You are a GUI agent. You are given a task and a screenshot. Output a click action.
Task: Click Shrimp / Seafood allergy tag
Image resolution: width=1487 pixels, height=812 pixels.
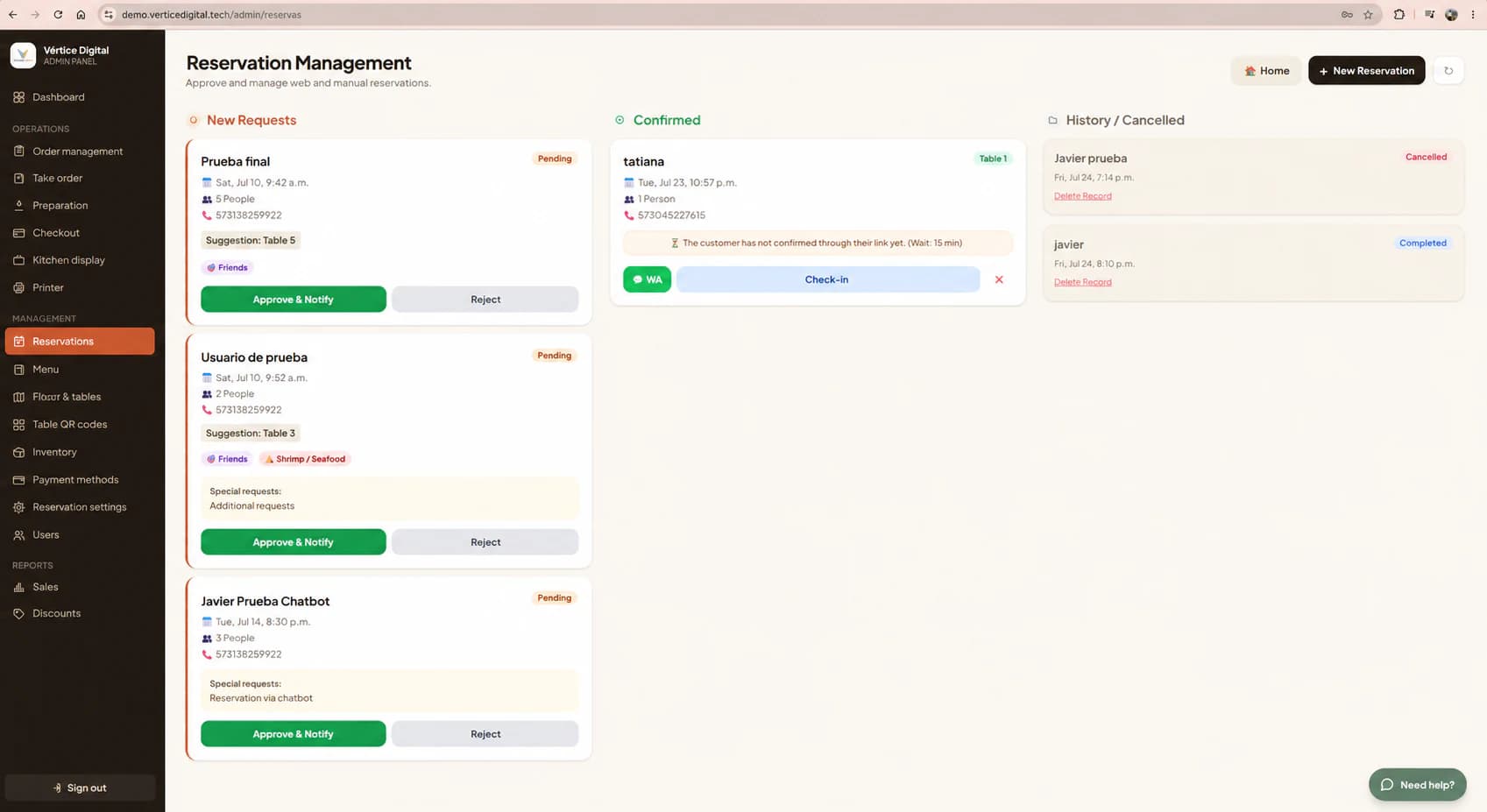point(305,459)
